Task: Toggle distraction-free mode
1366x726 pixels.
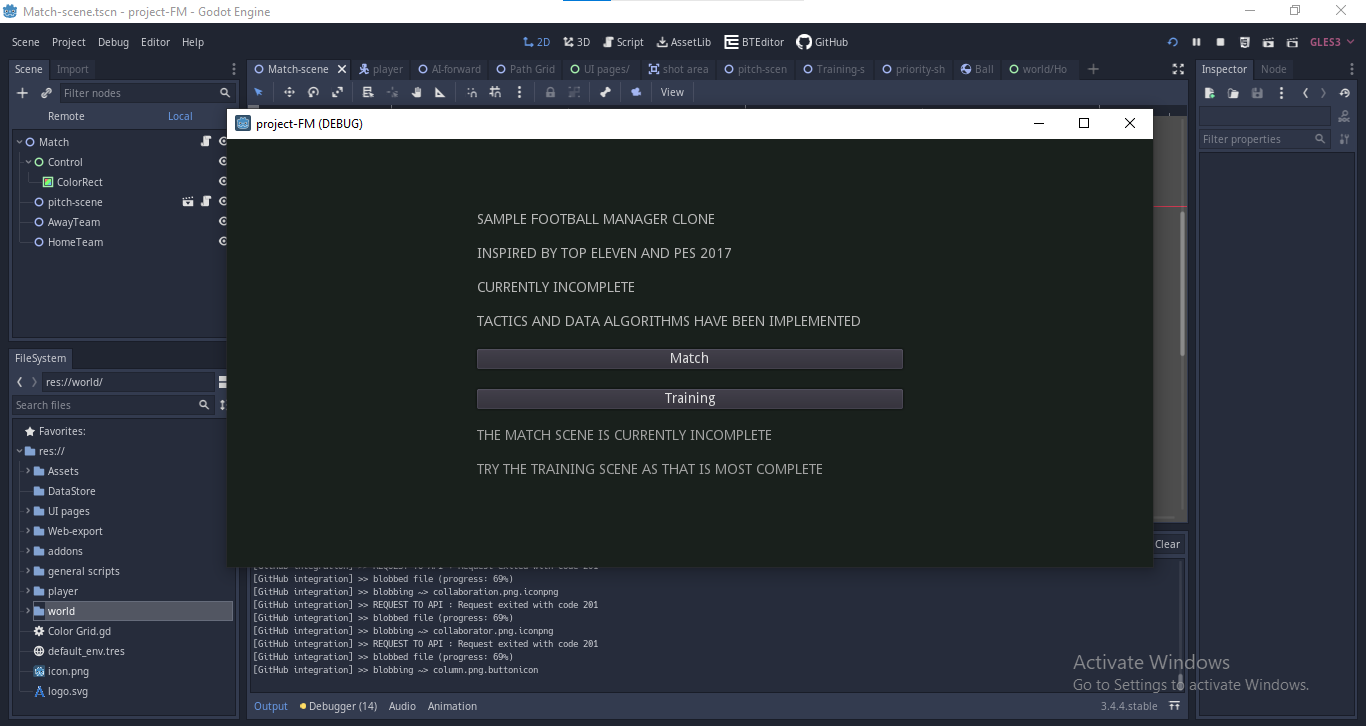Action: click(x=1179, y=69)
